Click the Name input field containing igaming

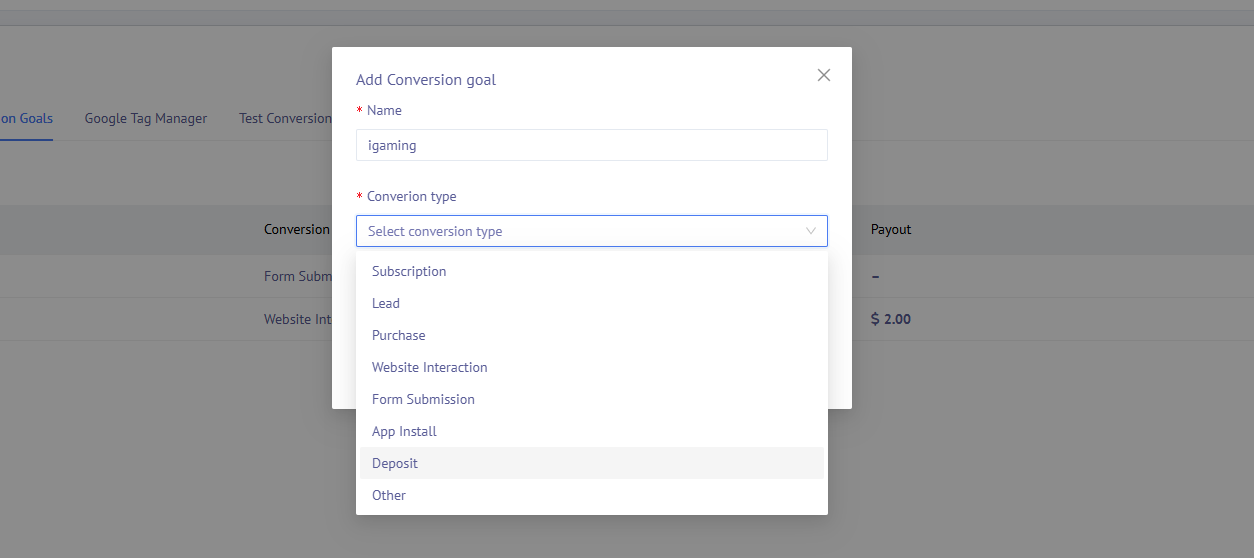(591, 145)
